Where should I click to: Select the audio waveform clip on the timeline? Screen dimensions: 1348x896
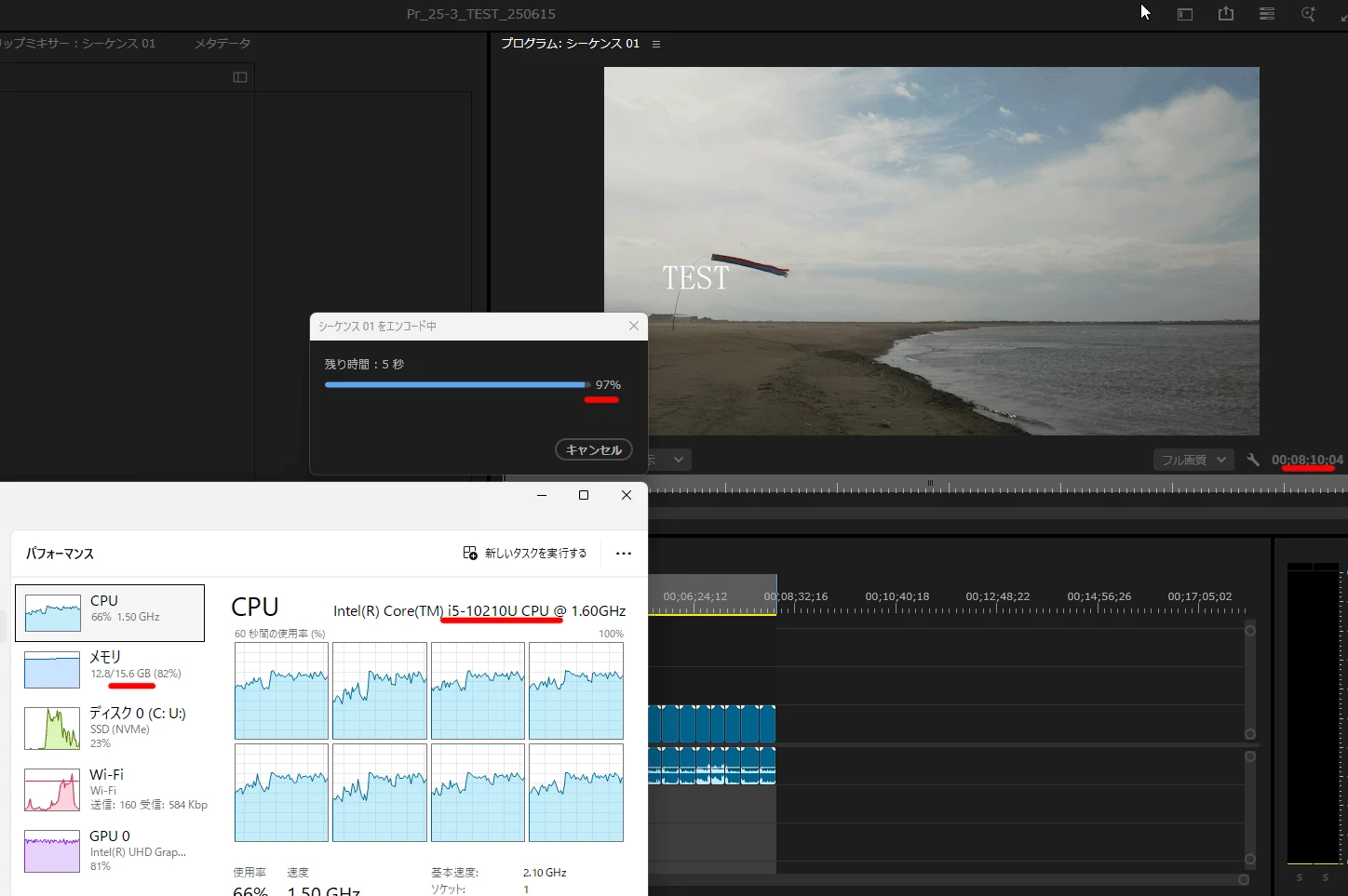712,765
